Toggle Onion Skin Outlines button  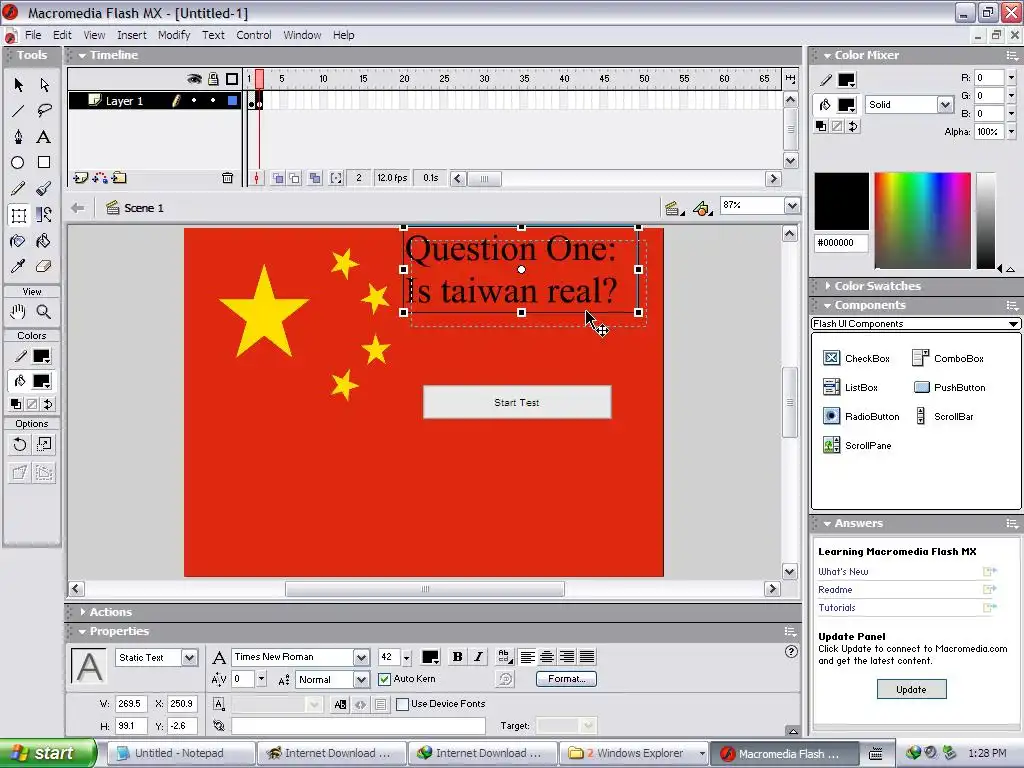click(x=295, y=178)
